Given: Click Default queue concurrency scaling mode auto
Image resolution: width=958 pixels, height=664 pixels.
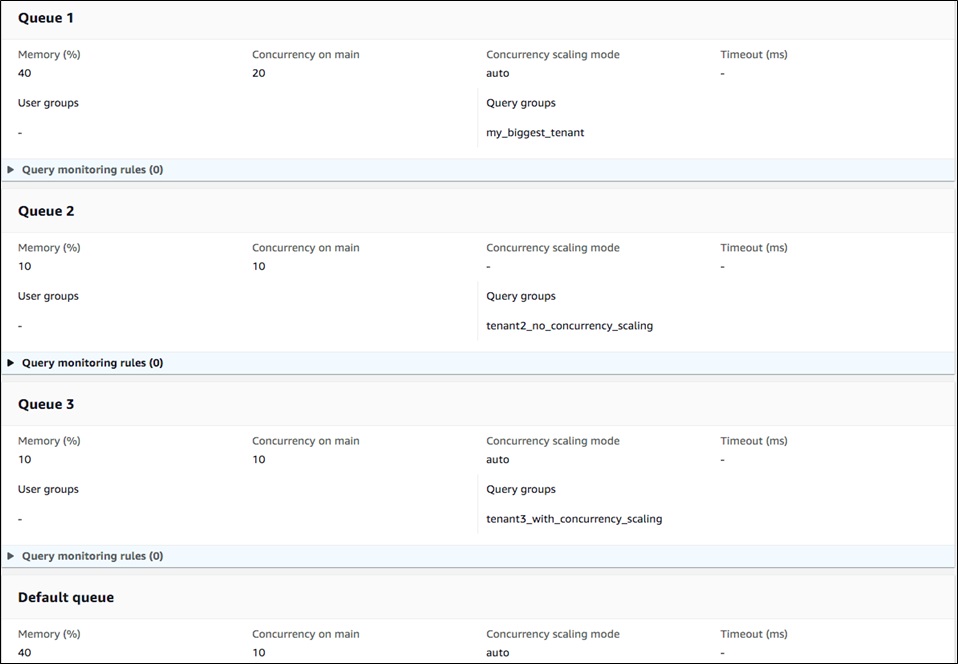Looking at the screenshot, I should [498, 652].
